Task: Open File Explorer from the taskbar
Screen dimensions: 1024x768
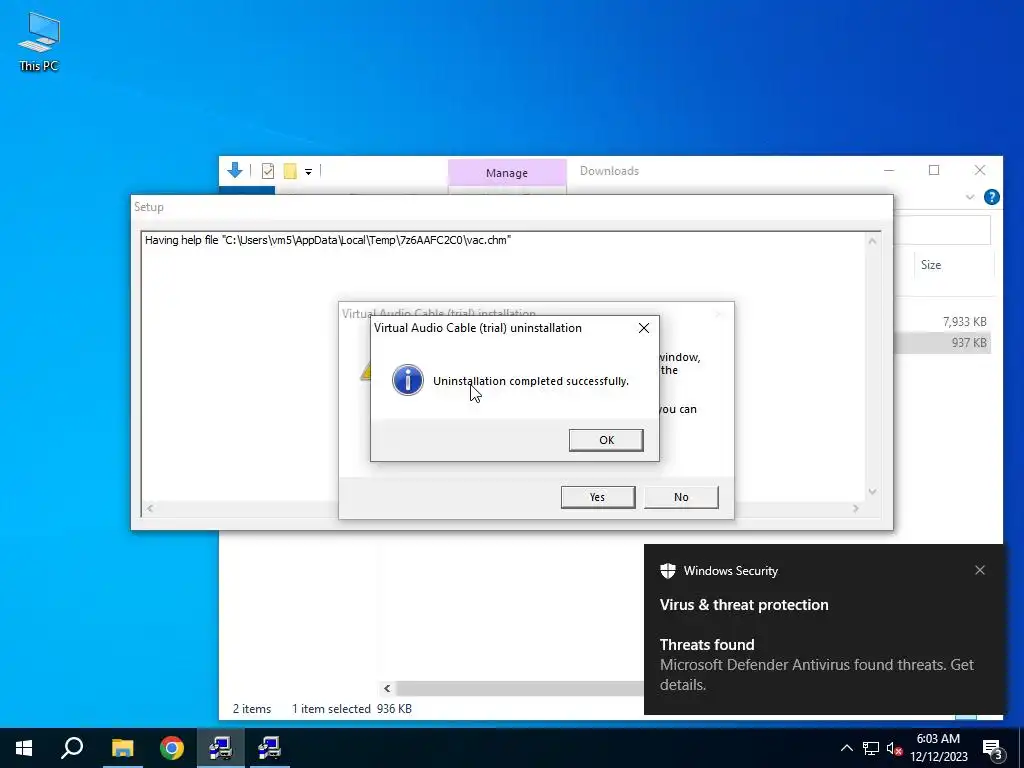Action: (122, 748)
